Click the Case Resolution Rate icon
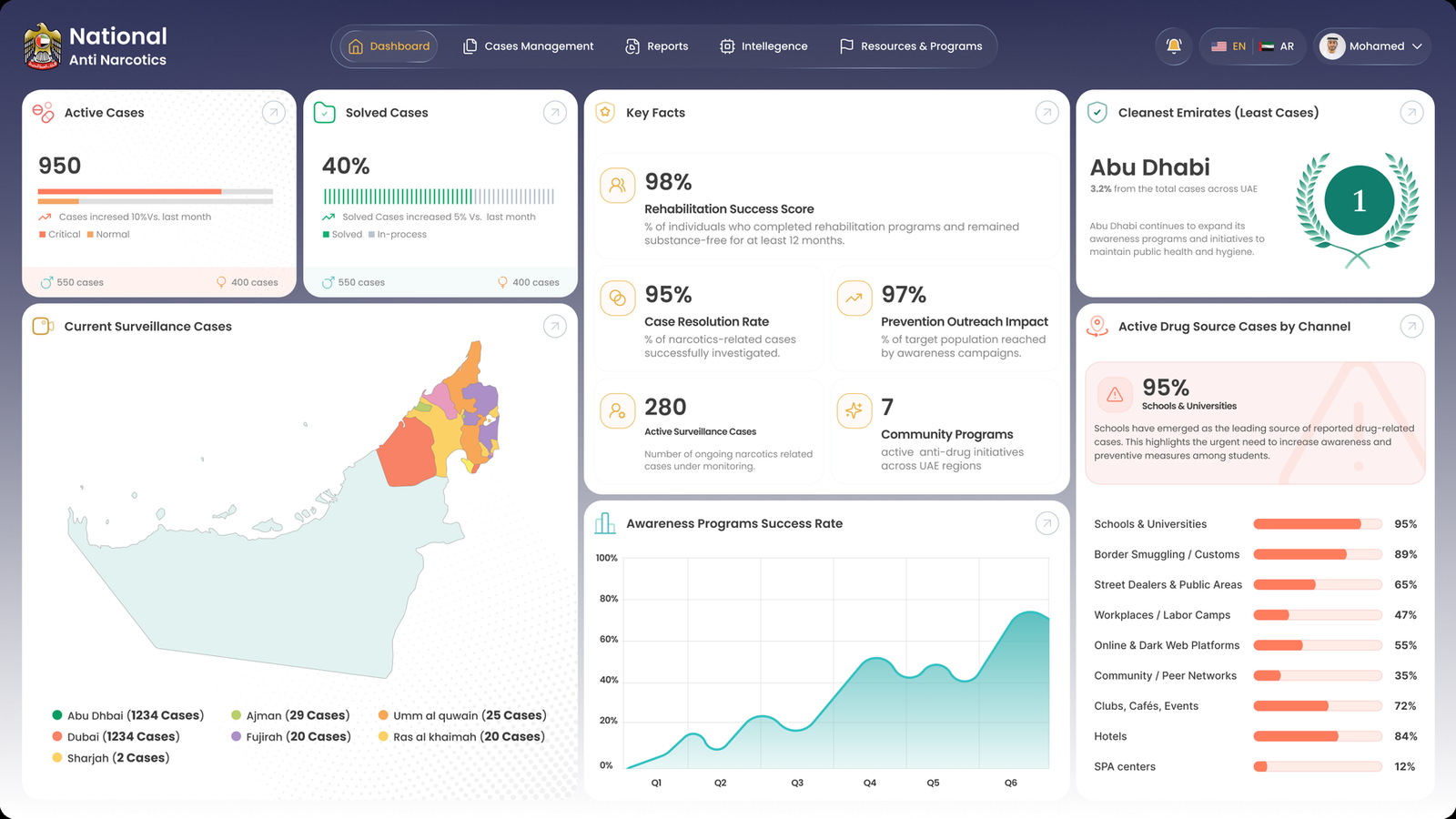Screen dimensions: 1456x819 (x=618, y=298)
